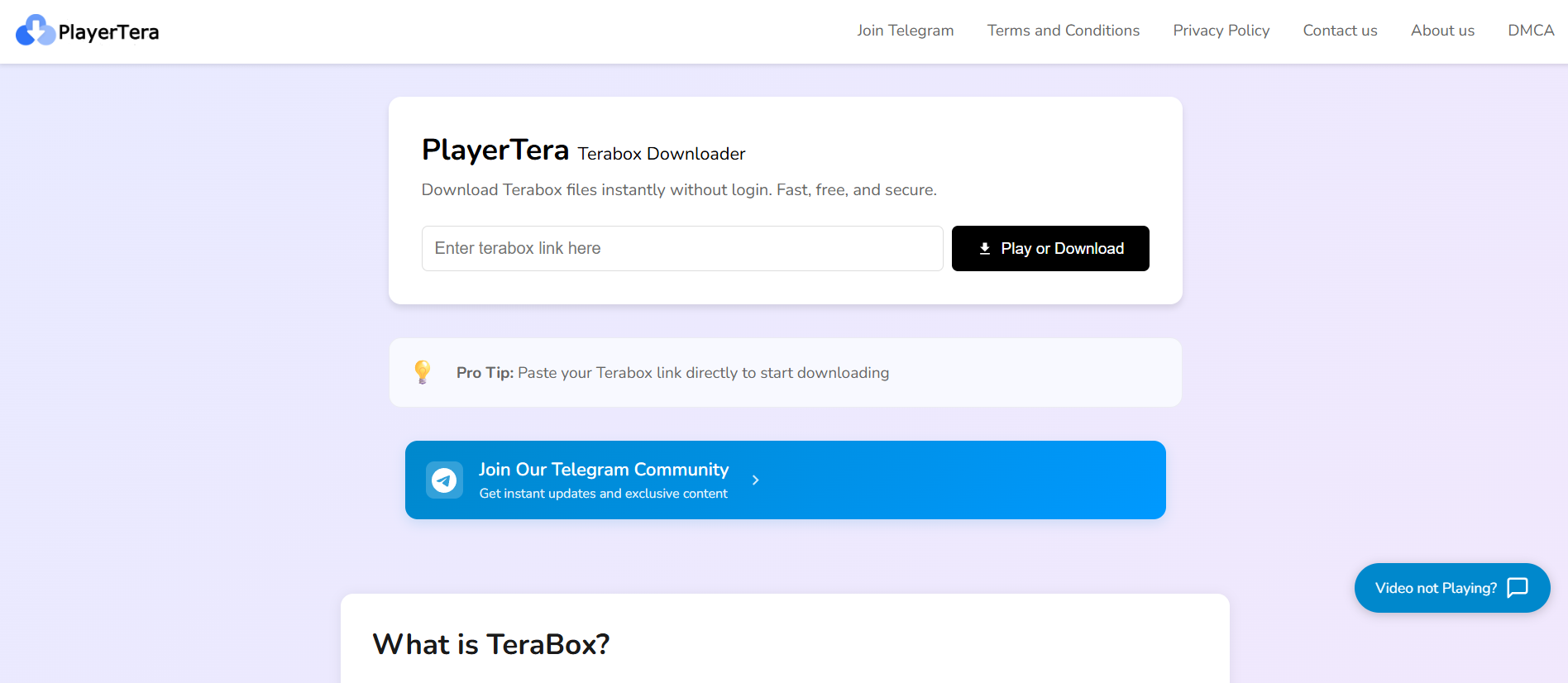Click the Telegram paper plane icon

[444, 480]
